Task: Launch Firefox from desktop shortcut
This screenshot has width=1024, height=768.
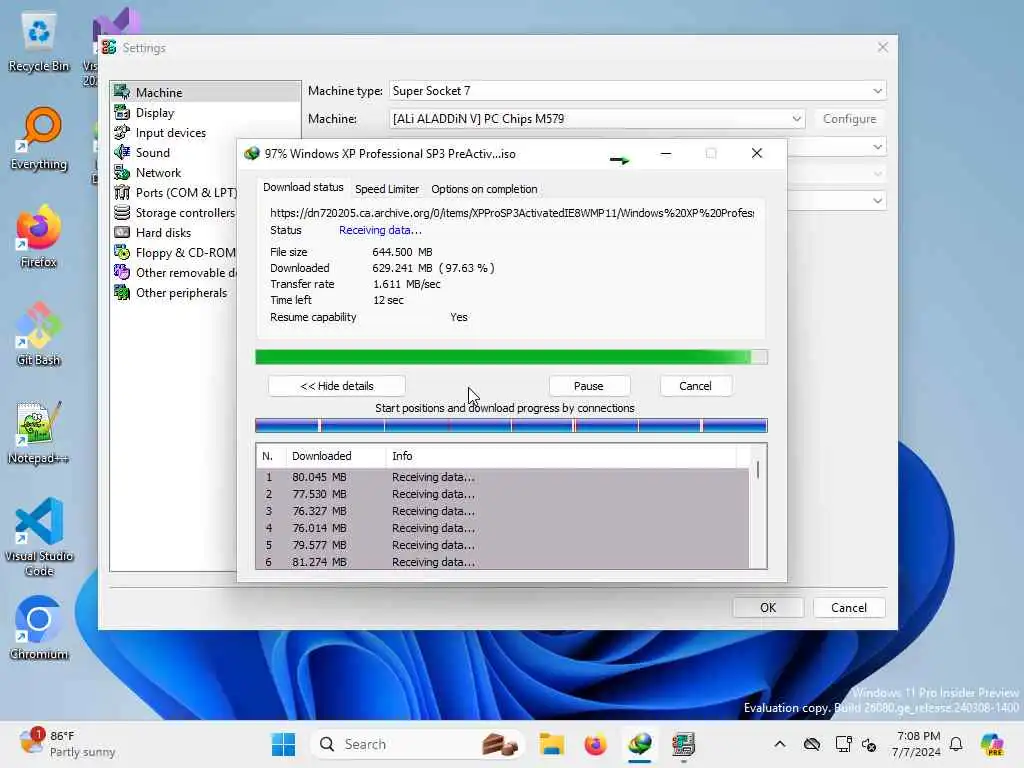Action: pyautogui.click(x=39, y=237)
